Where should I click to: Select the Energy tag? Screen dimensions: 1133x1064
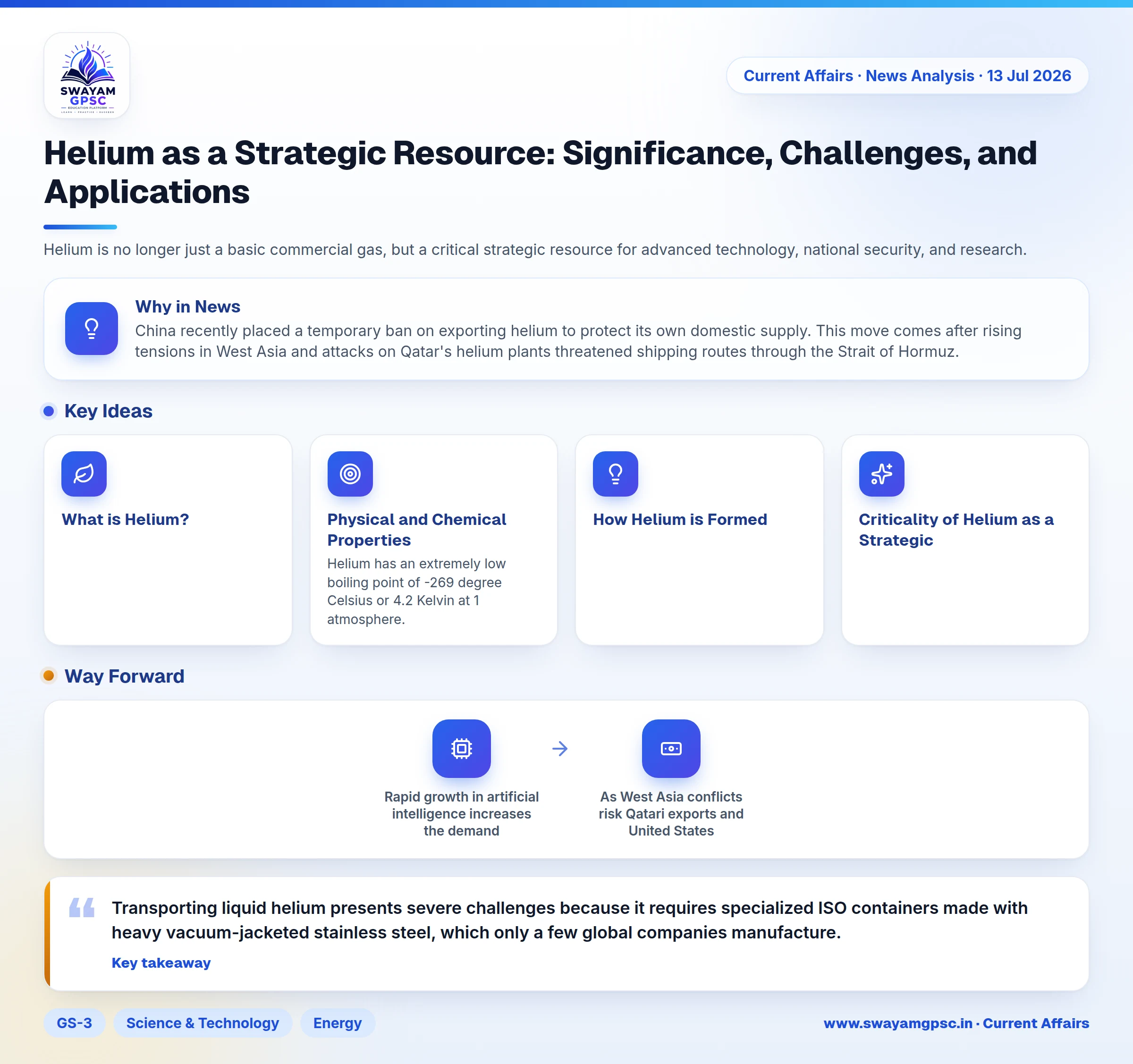(338, 1023)
